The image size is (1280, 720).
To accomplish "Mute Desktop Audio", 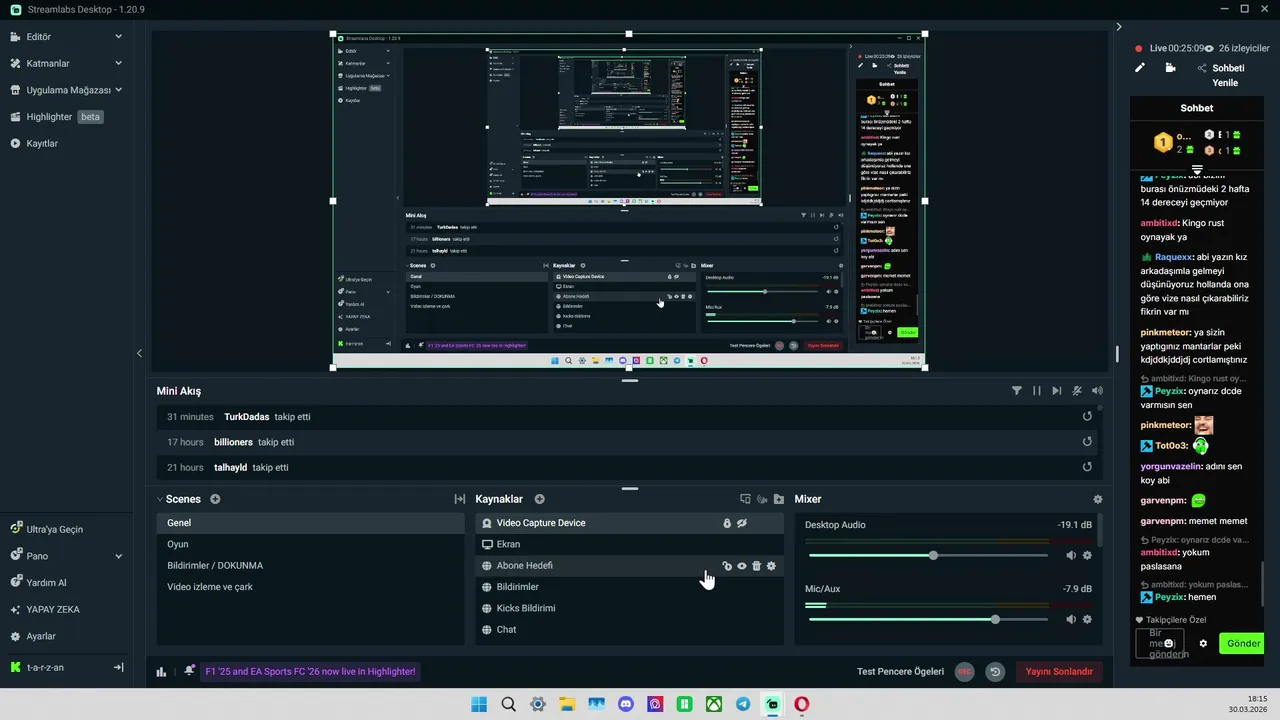I will coord(1071,555).
